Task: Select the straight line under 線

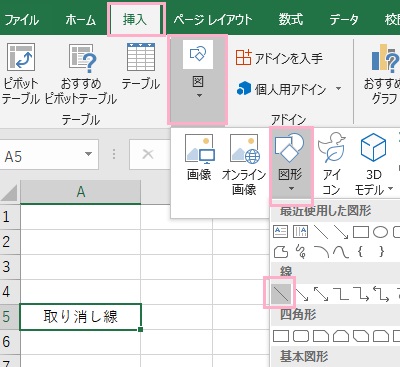Action: pyautogui.click(x=281, y=294)
